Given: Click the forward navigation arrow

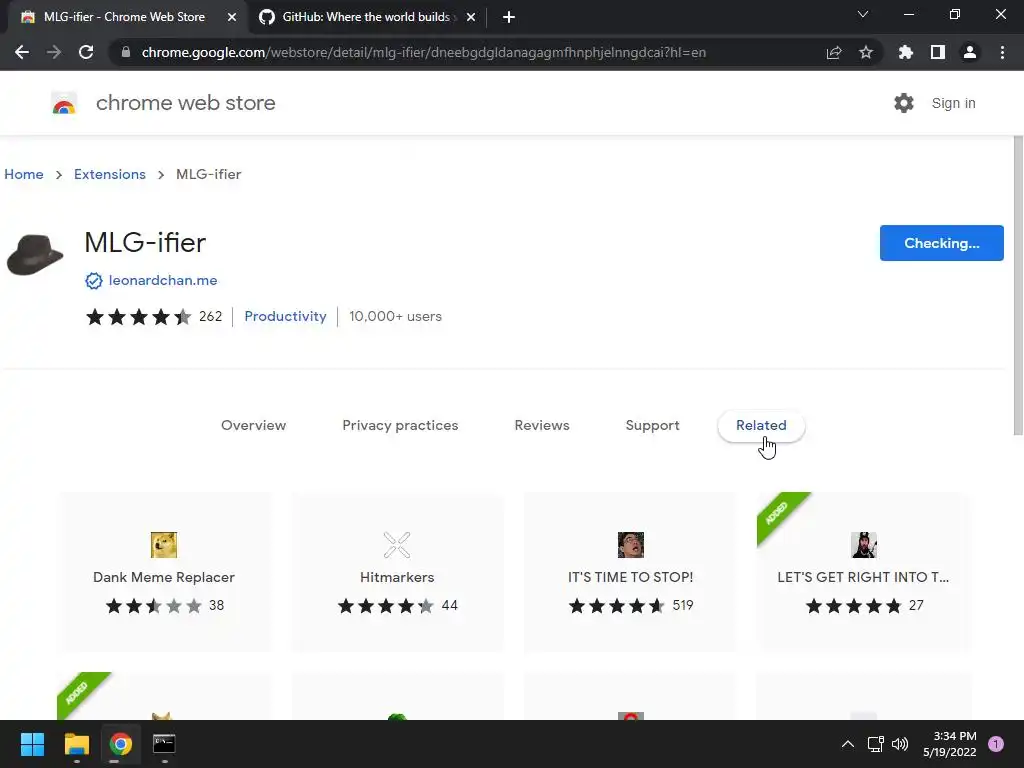Looking at the screenshot, I should (x=54, y=52).
